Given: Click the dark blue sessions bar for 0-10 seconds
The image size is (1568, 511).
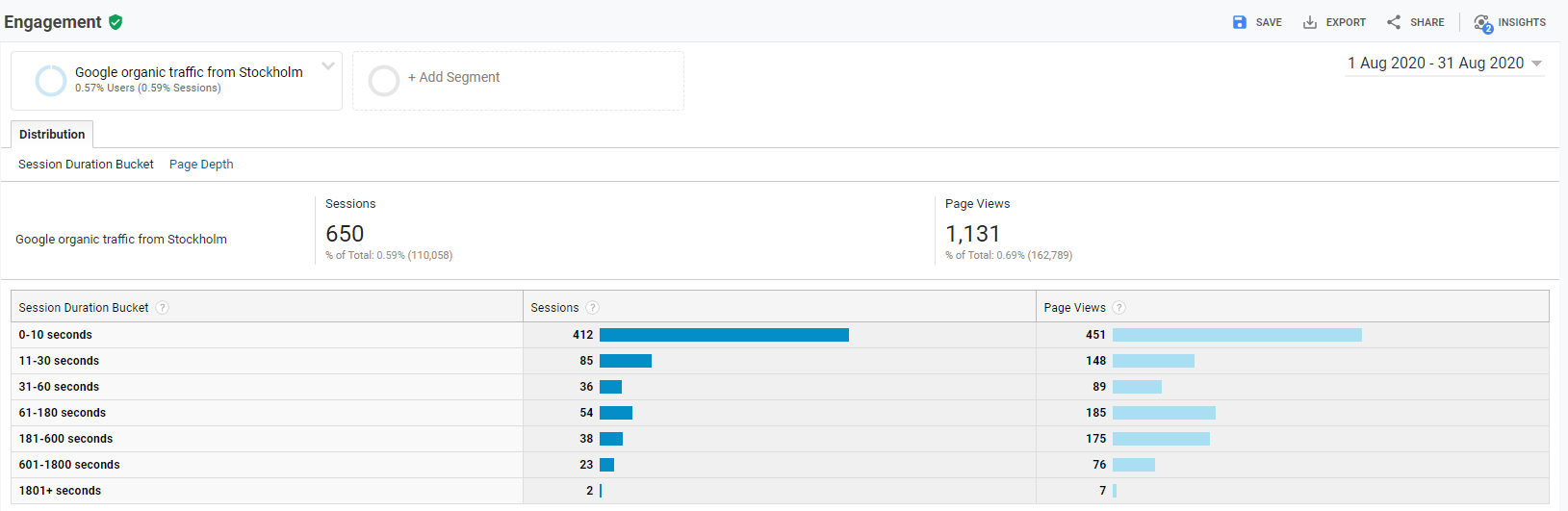Looking at the screenshot, I should (x=724, y=335).
